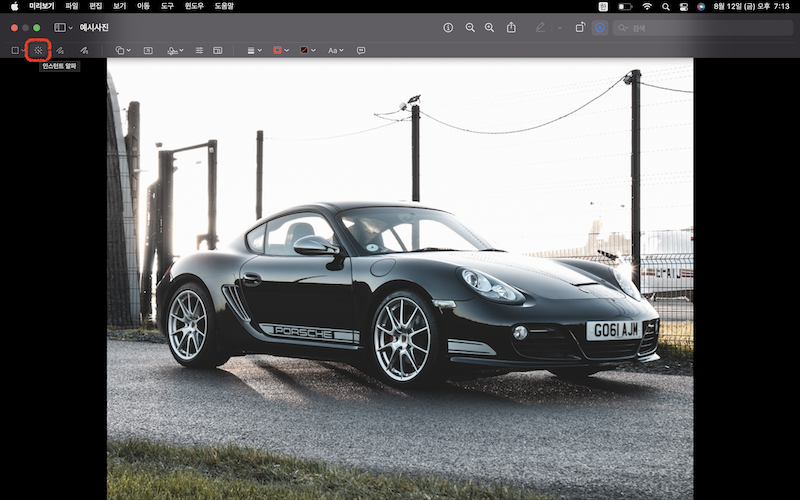Click the black Porsche in the image
800x500 pixels.
(407, 293)
